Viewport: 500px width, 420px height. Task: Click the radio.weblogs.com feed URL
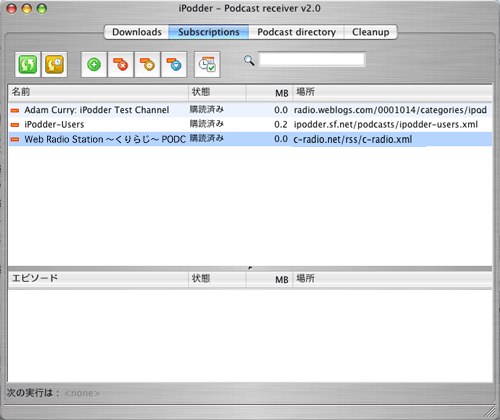point(390,110)
